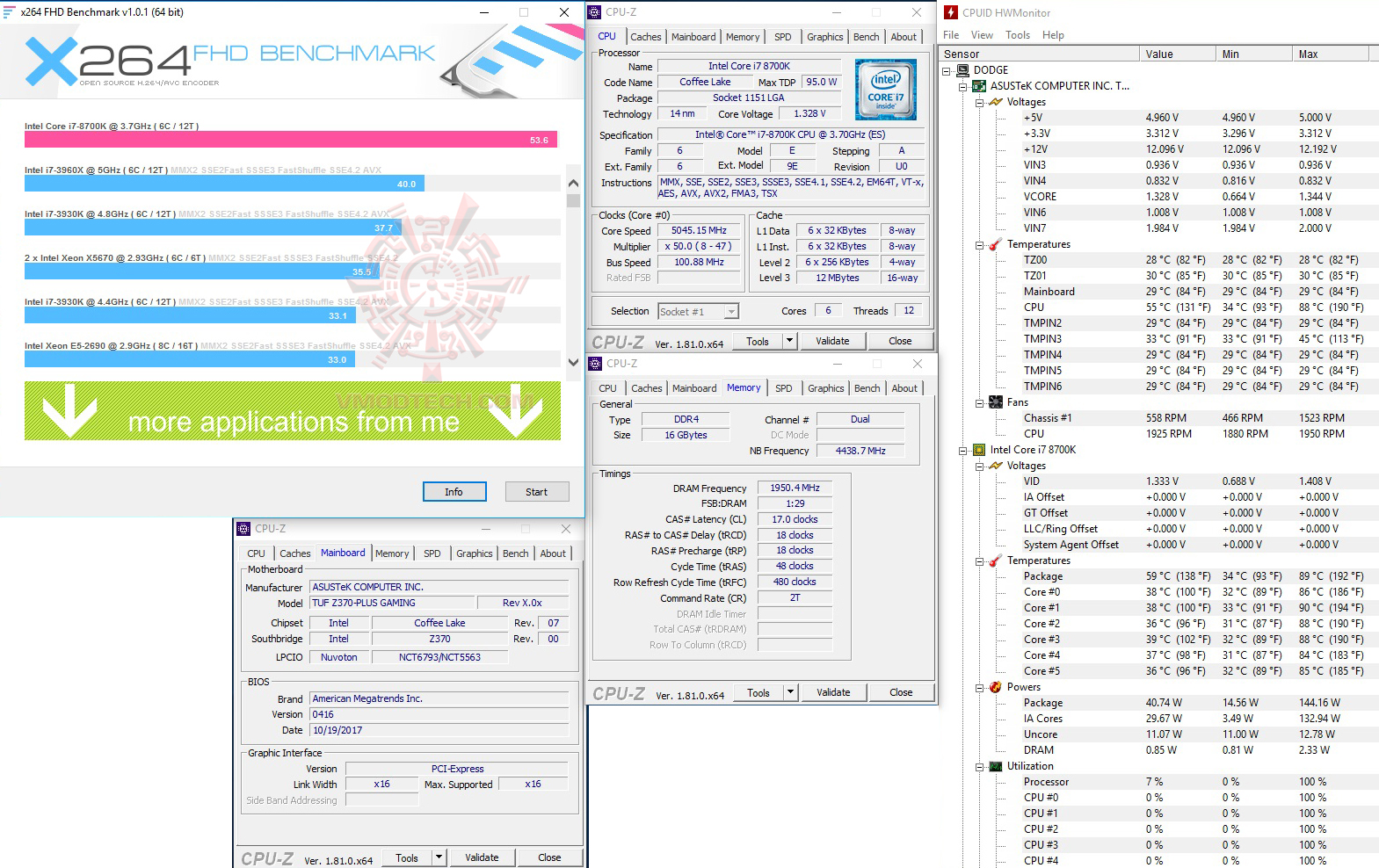This screenshot has height=868, width=1379.
Task: Open About tab in CPU-Z Memory window
Action: [904, 388]
